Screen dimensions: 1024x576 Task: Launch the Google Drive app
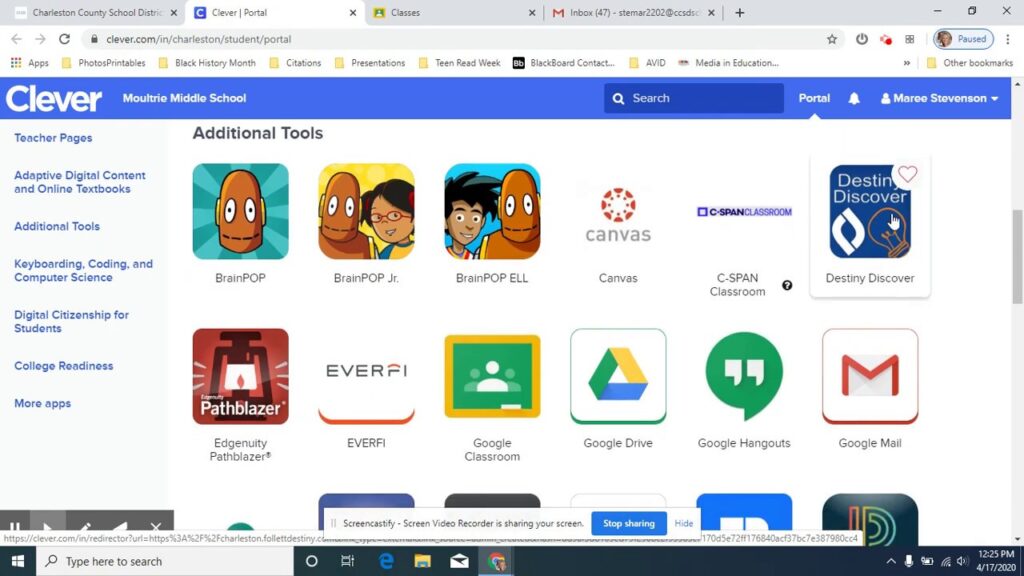(618, 377)
